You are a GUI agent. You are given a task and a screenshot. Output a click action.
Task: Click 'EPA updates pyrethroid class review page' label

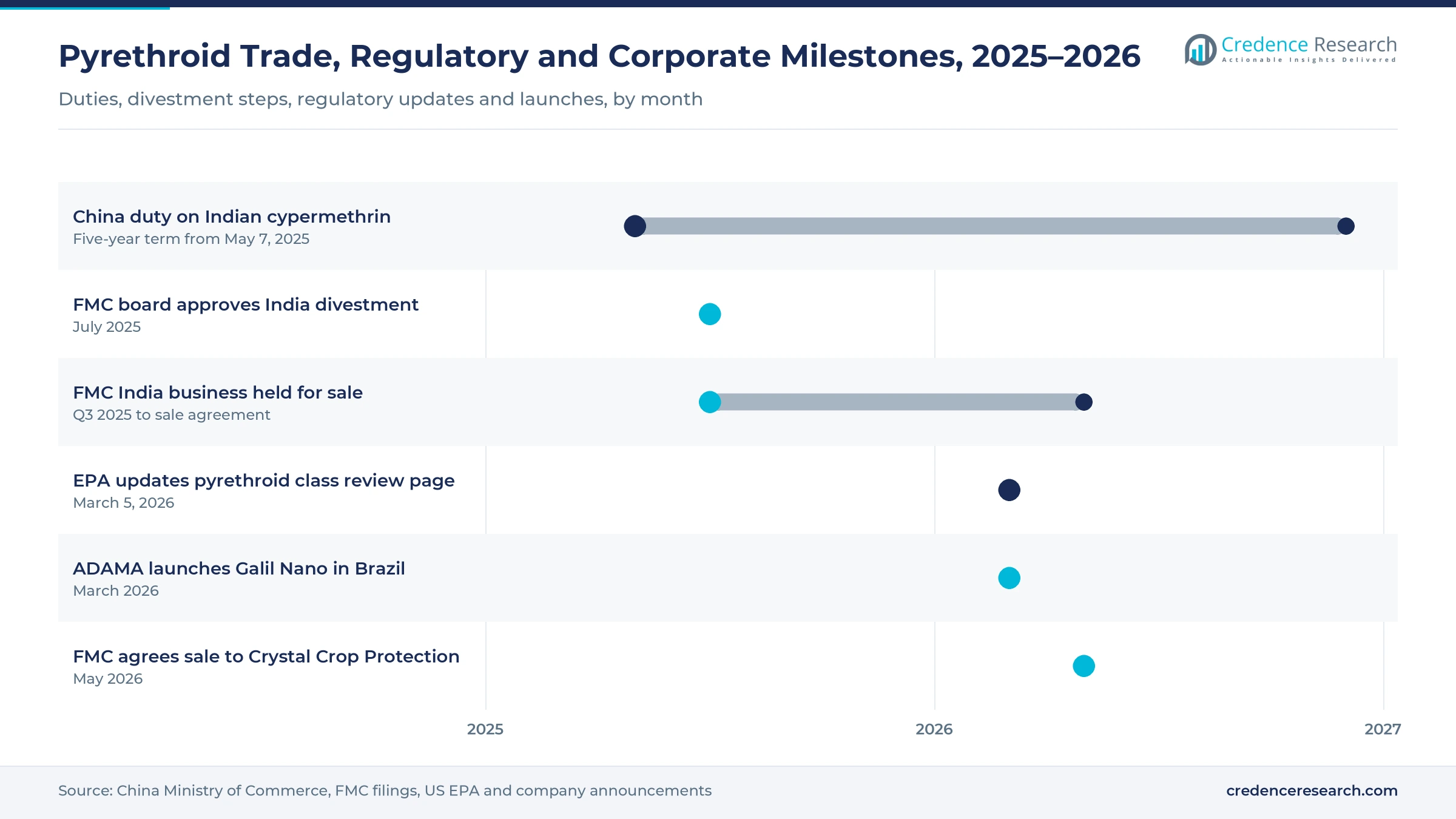pyautogui.click(x=264, y=480)
